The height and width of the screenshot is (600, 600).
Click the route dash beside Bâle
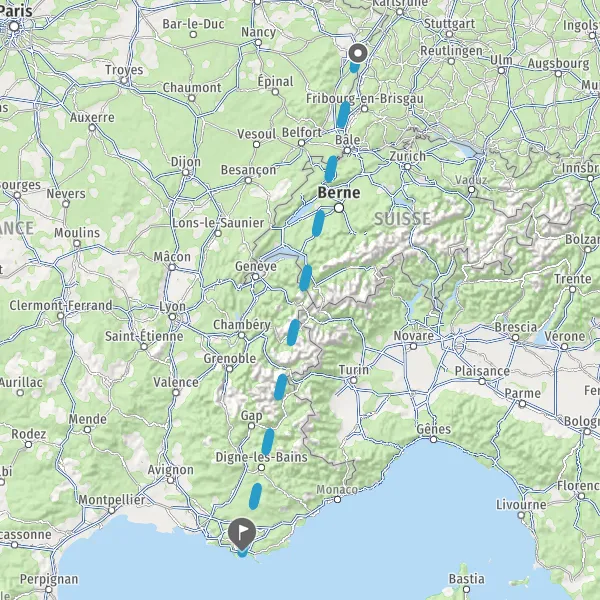pyautogui.click(x=331, y=169)
